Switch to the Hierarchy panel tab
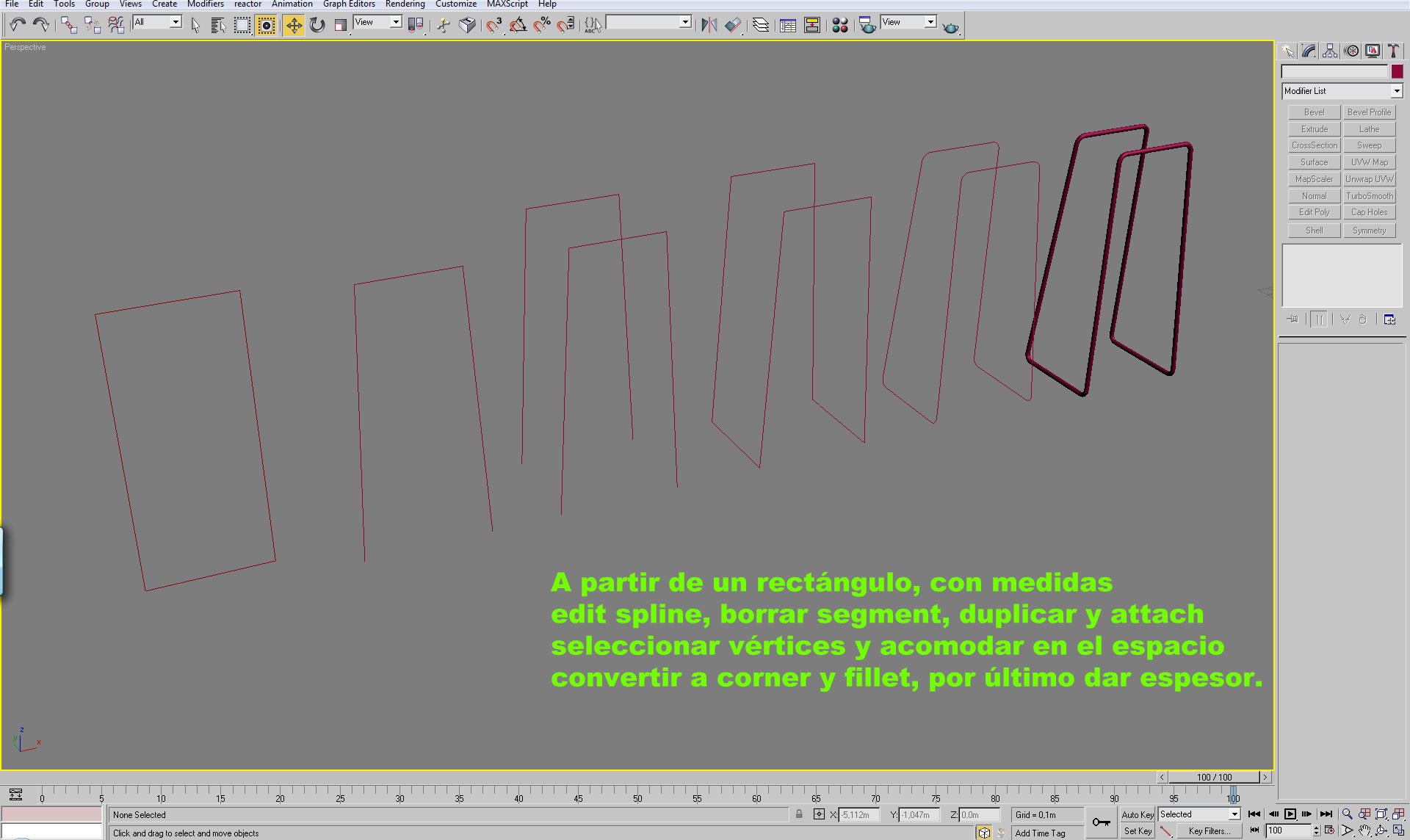This screenshot has height=840, width=1410. (1330, 51)
